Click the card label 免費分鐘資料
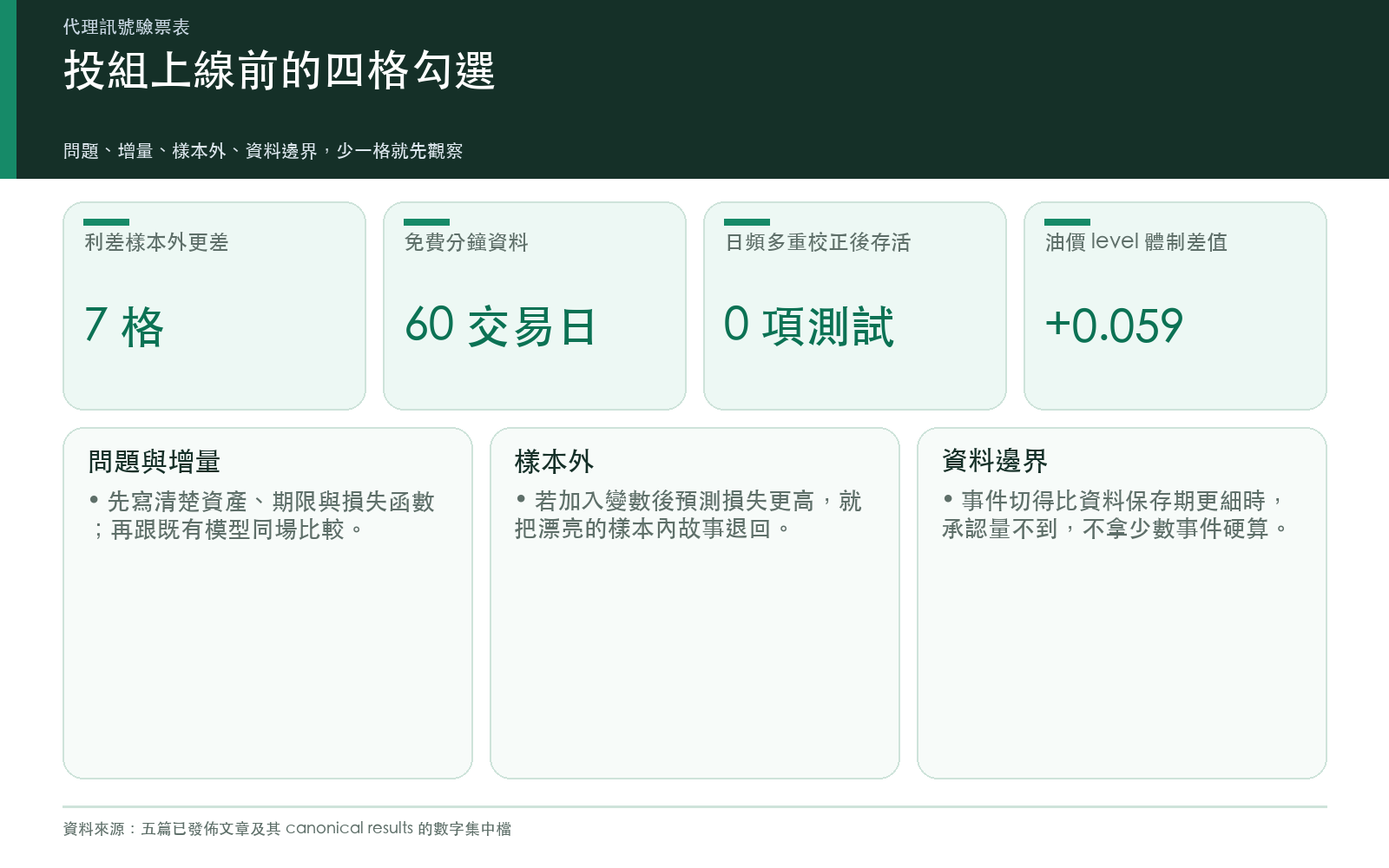 point(466,242)
